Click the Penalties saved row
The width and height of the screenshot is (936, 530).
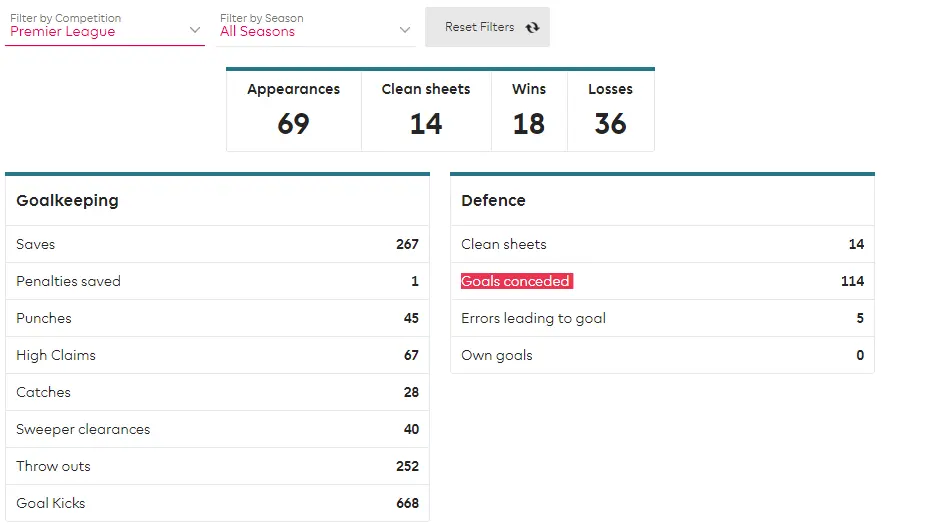217,281
